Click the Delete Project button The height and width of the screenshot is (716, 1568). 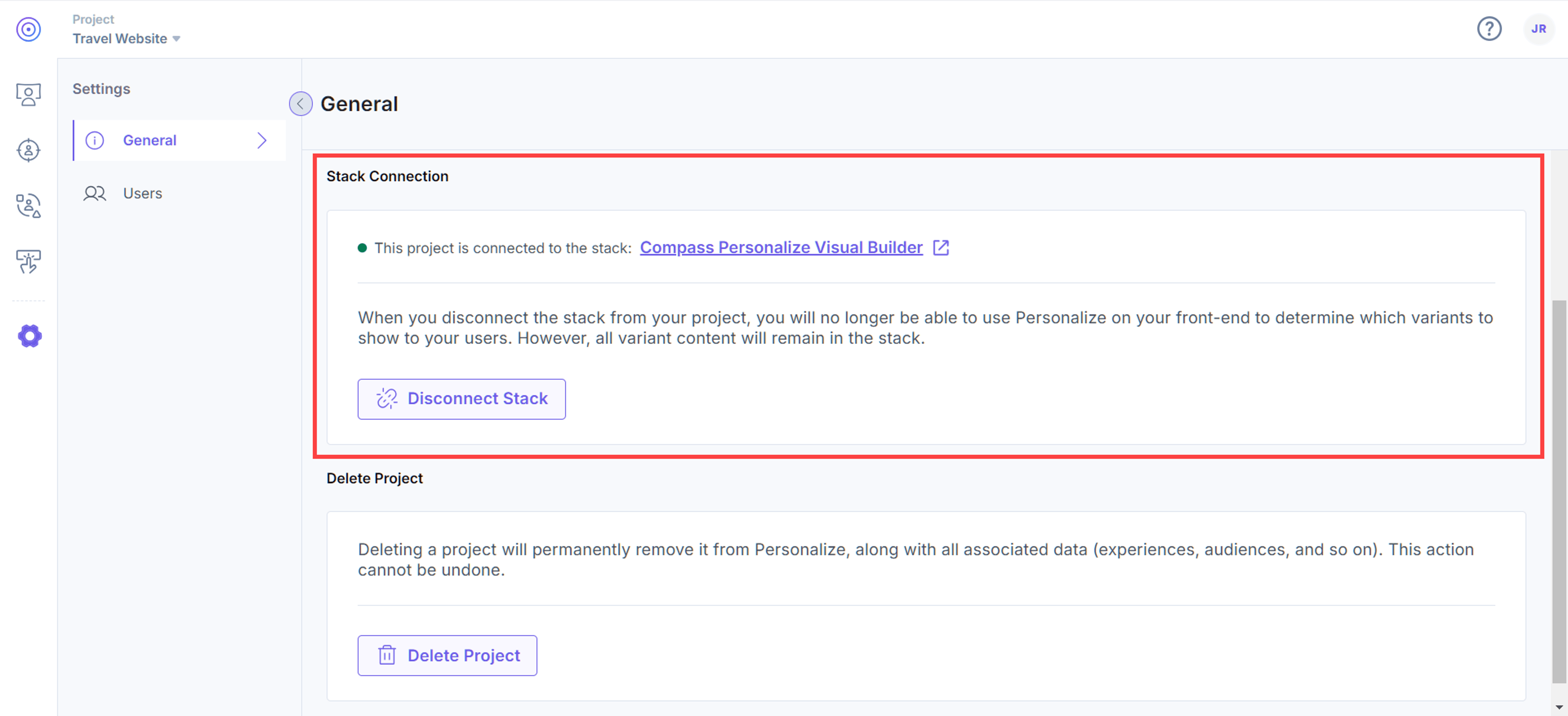[448, 656]
